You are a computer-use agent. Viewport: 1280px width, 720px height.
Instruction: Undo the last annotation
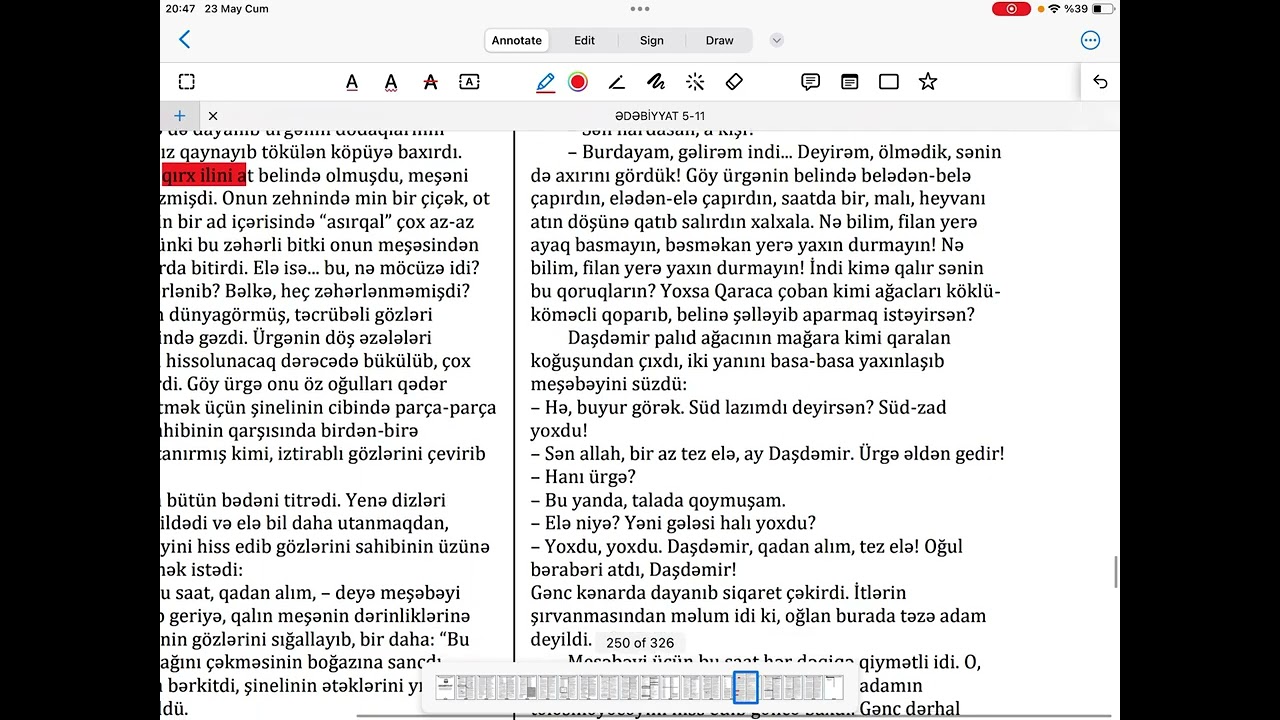[x=1100, y=82]
